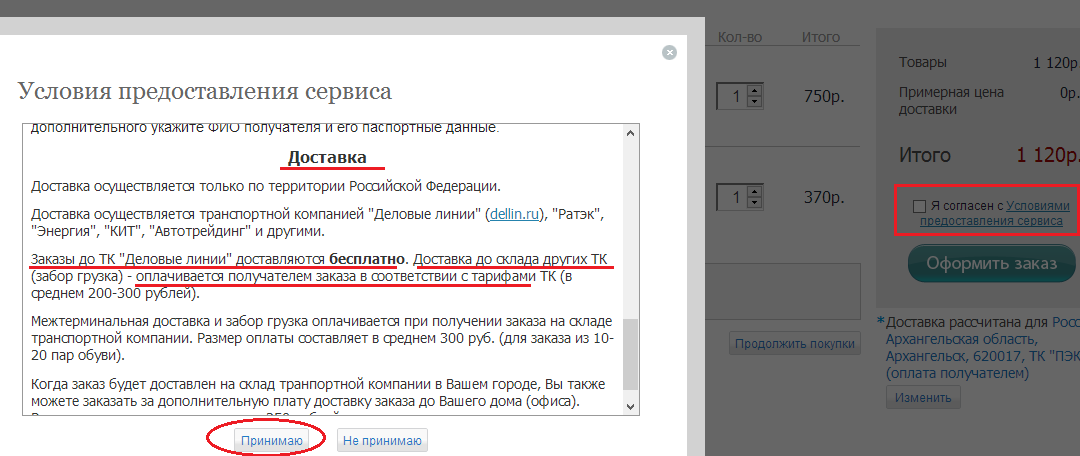1080x456 pixels.
Task: Click quantity field of the 370р. item
Action: click(733, 198)
